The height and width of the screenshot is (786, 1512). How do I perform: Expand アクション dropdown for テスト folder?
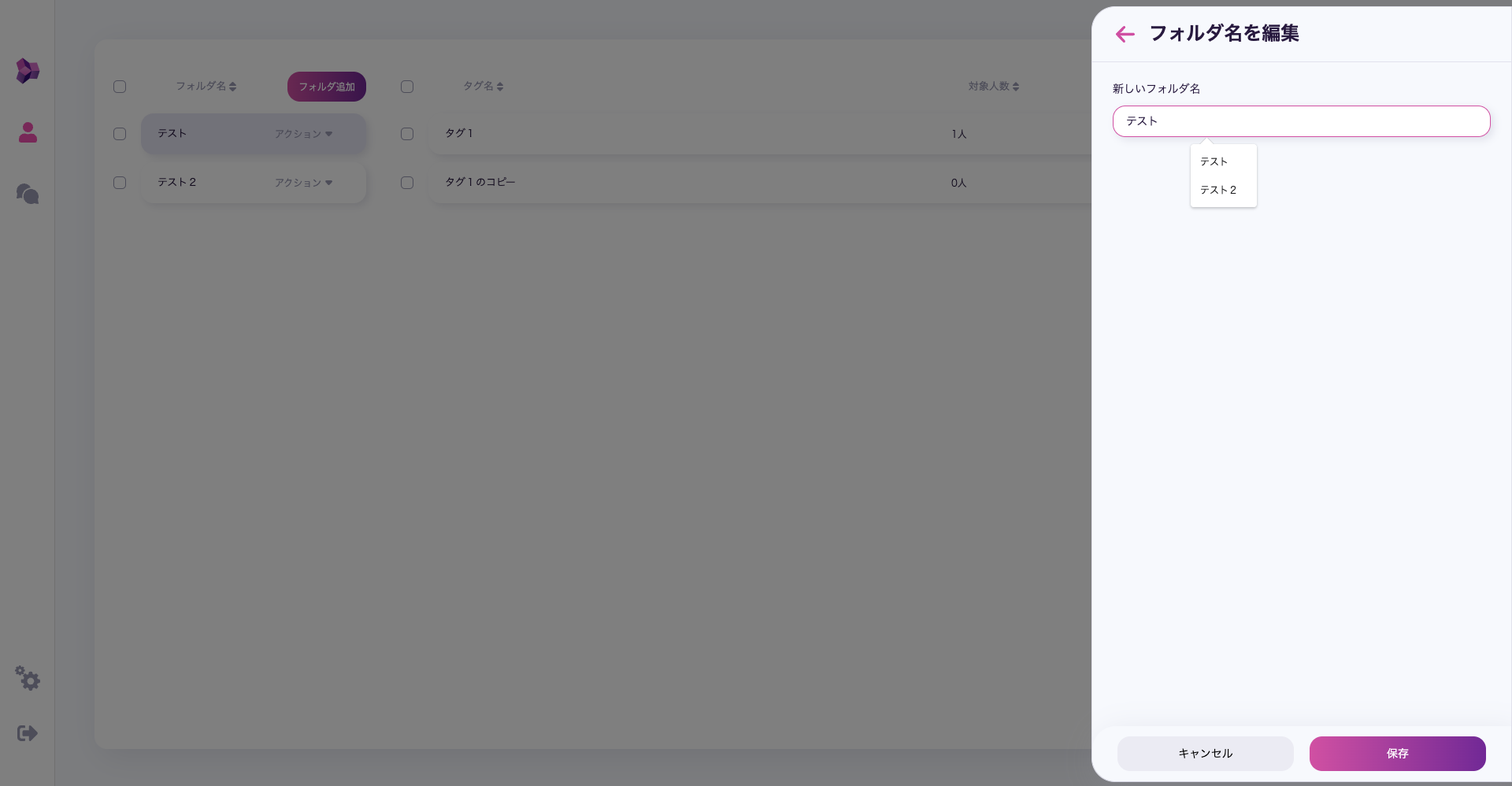coord(303,134)
